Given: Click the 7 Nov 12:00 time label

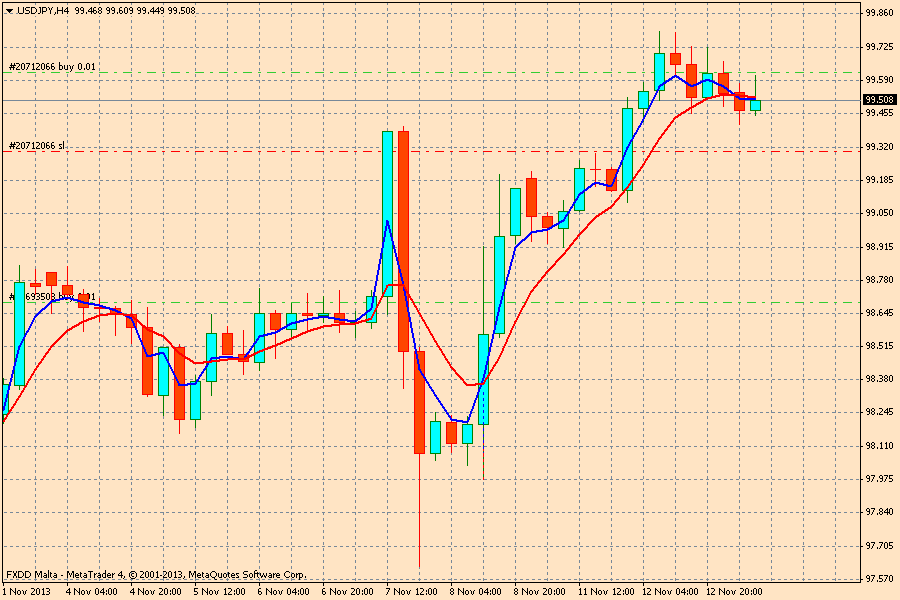Looking at the screenshot, I should (x=412, y=591).
